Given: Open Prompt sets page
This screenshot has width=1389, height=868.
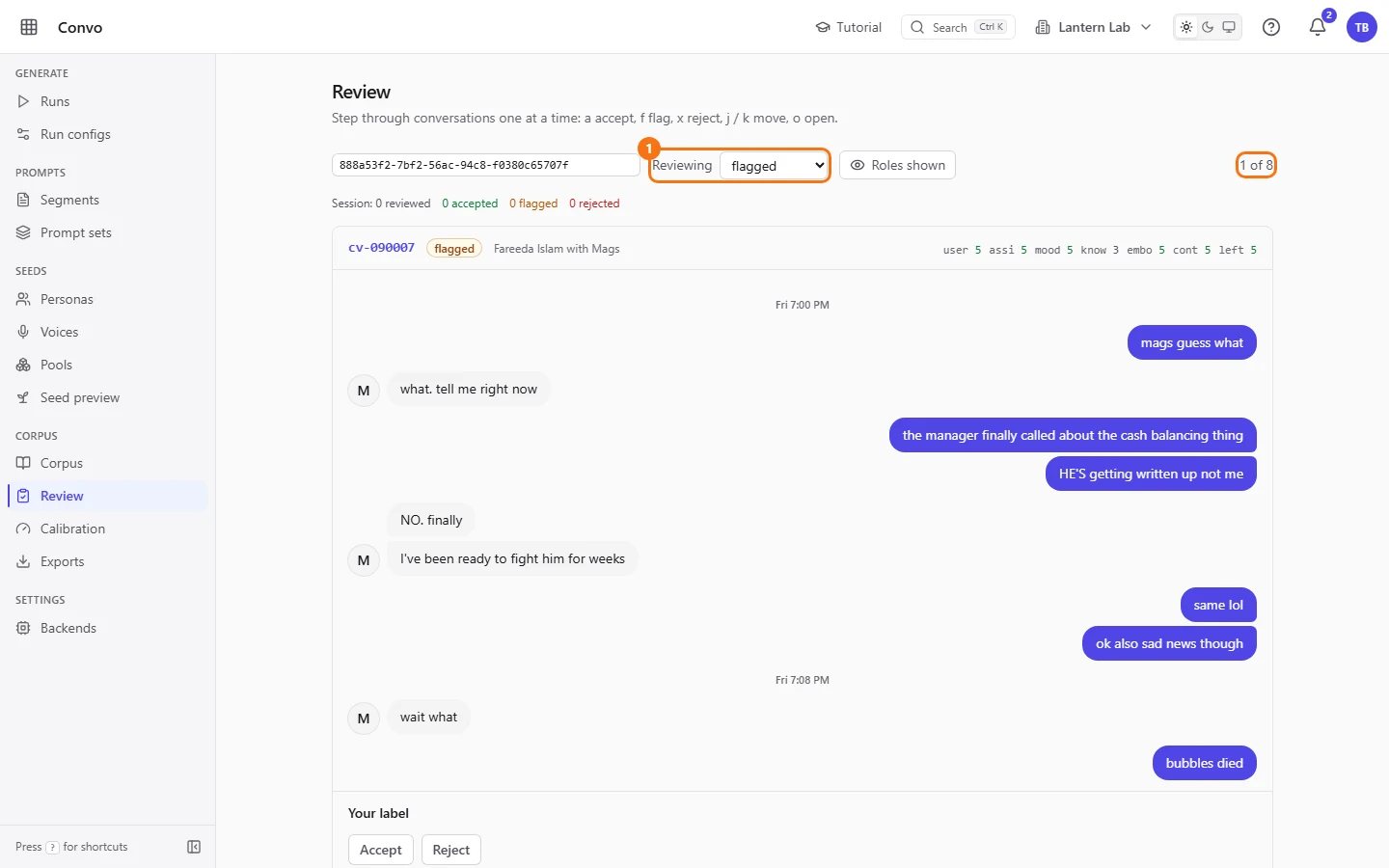Looking at the screenshot, I should [108, 232].
